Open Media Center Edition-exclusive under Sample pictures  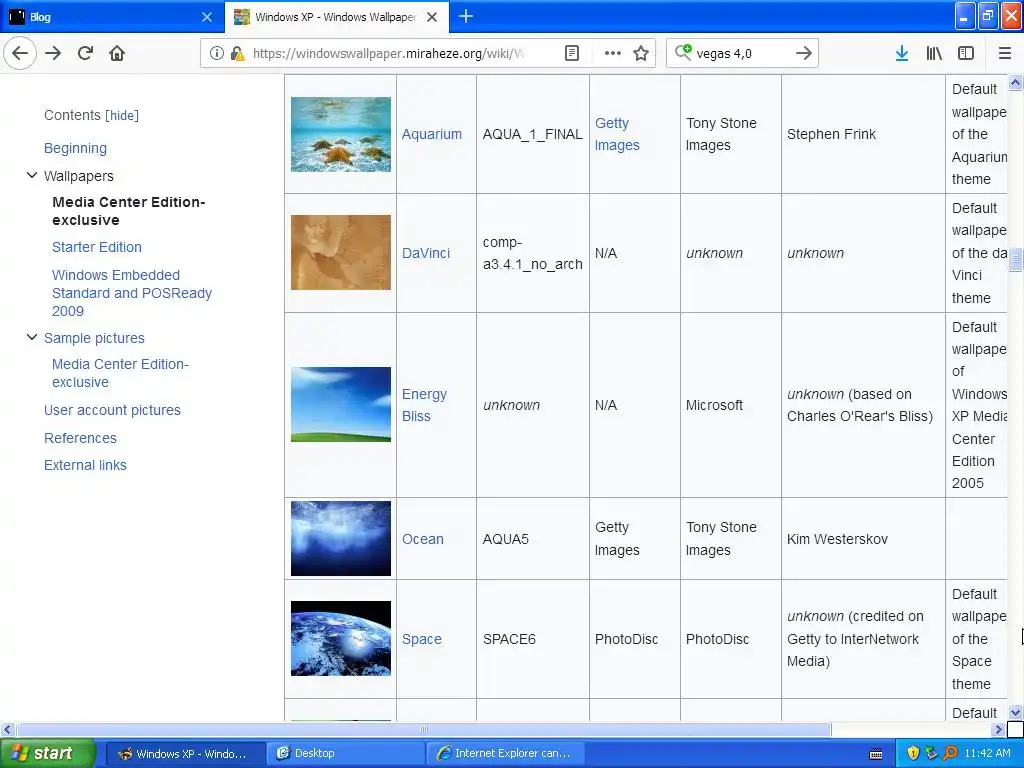120,373
